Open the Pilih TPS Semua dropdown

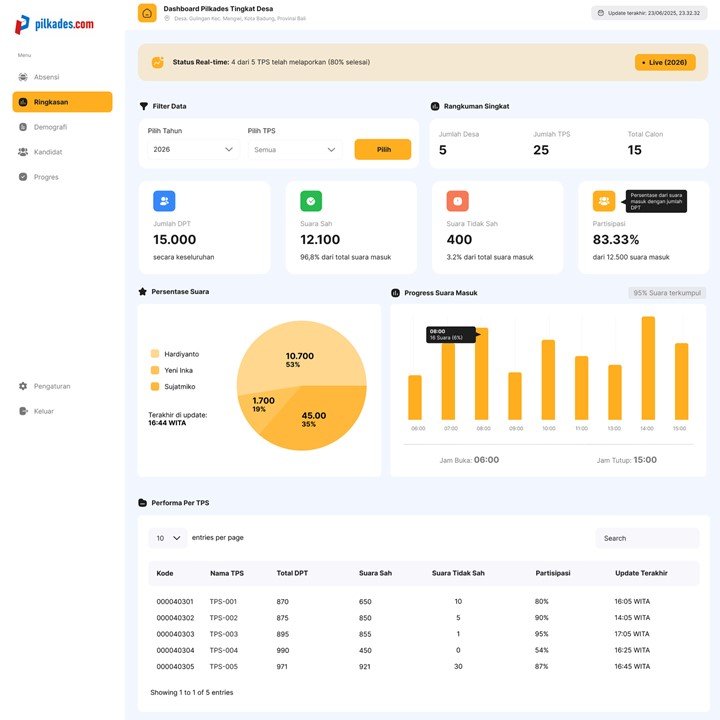coord(294,150)
